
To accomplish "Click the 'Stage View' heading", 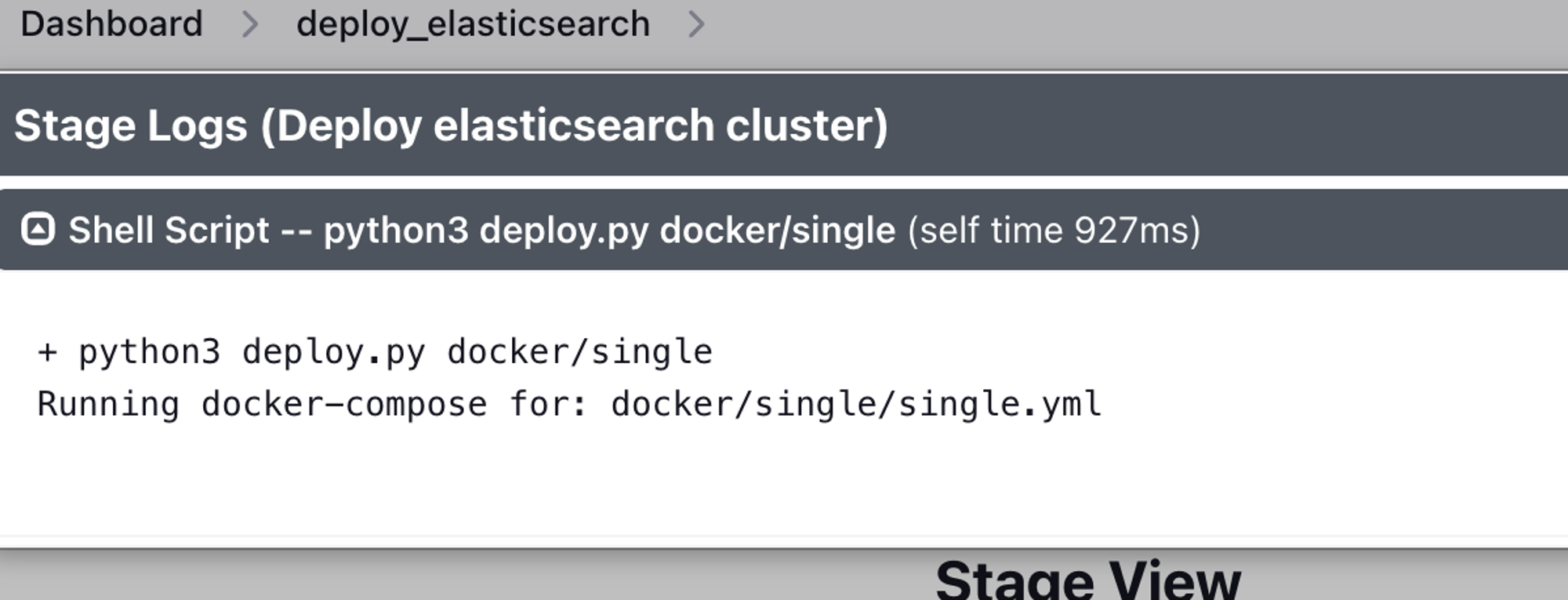I will [x=1088, y=579].
